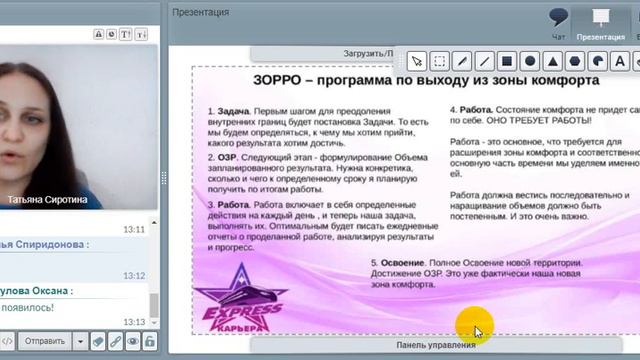This screenshot has height=360, width=640.
Task: Click the chain link icon in chat
Action: coord(116,341)
